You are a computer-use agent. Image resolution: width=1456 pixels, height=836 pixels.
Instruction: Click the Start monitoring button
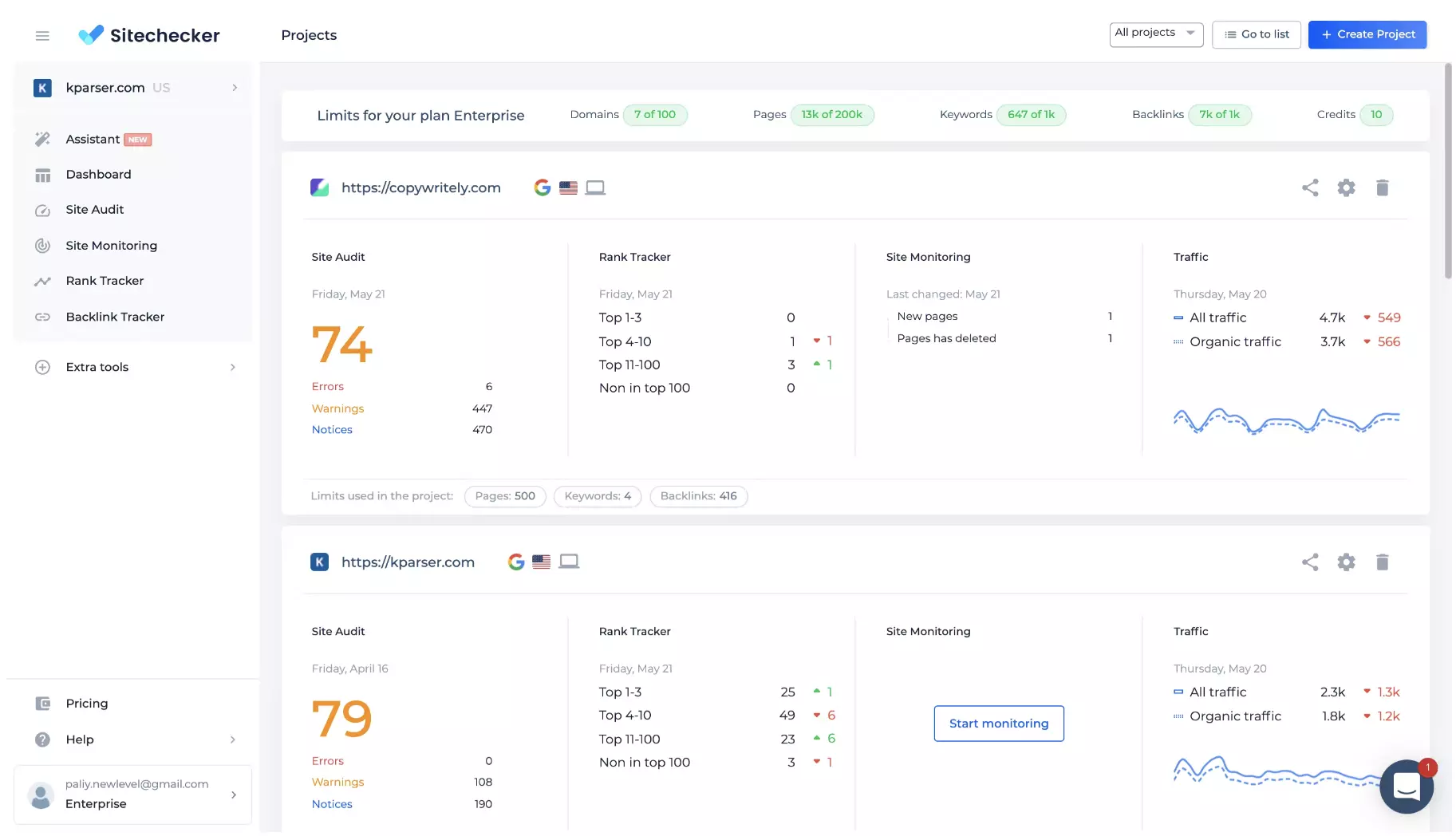(999, 724)
